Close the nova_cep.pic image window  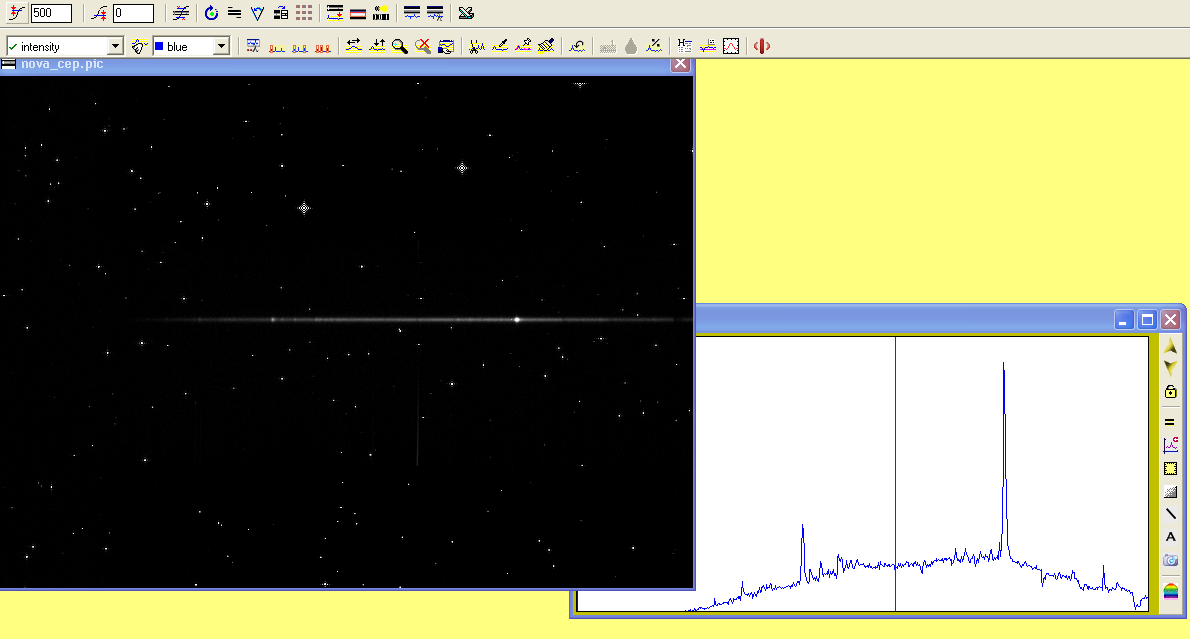click(680, 64)
